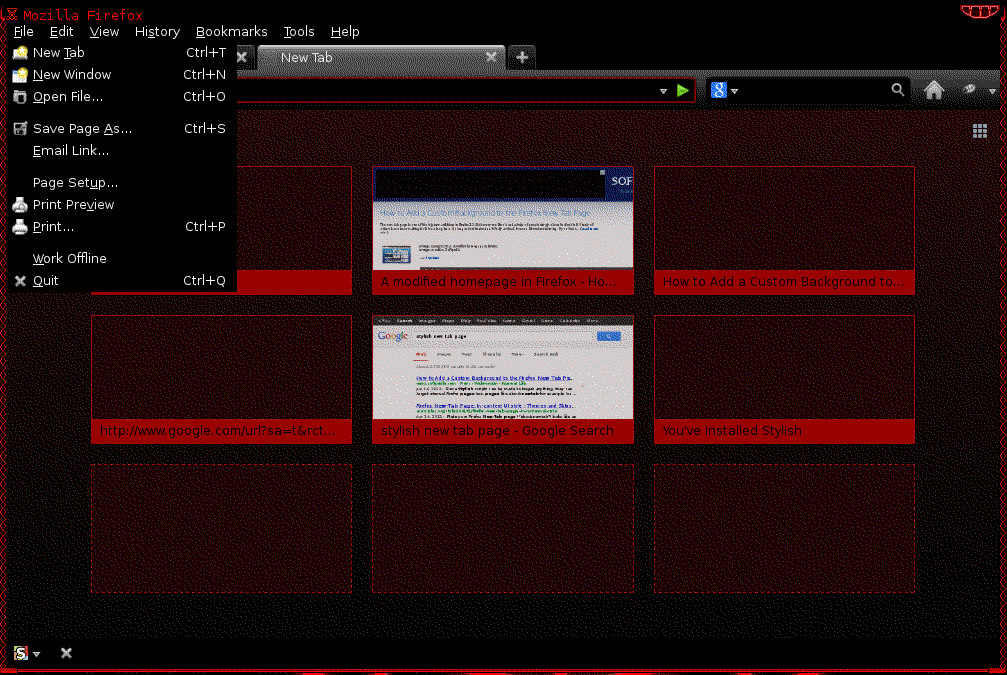The width and height of the screenshot is (1007, 675).
Task: Open the dropdown arrow beside bookmarks icon
Action: [x=992, y=91]
